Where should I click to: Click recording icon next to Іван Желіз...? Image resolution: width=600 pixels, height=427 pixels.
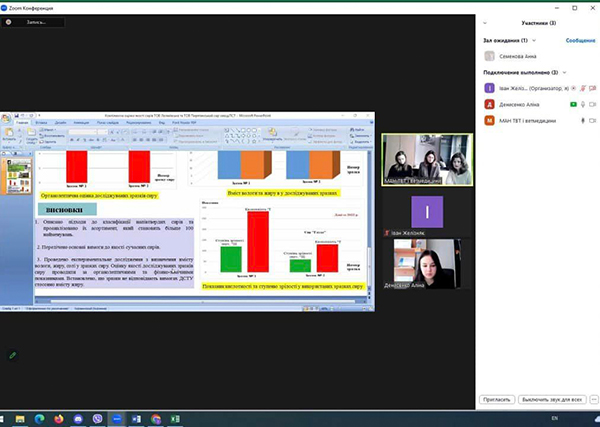click(x=573, y=88)
